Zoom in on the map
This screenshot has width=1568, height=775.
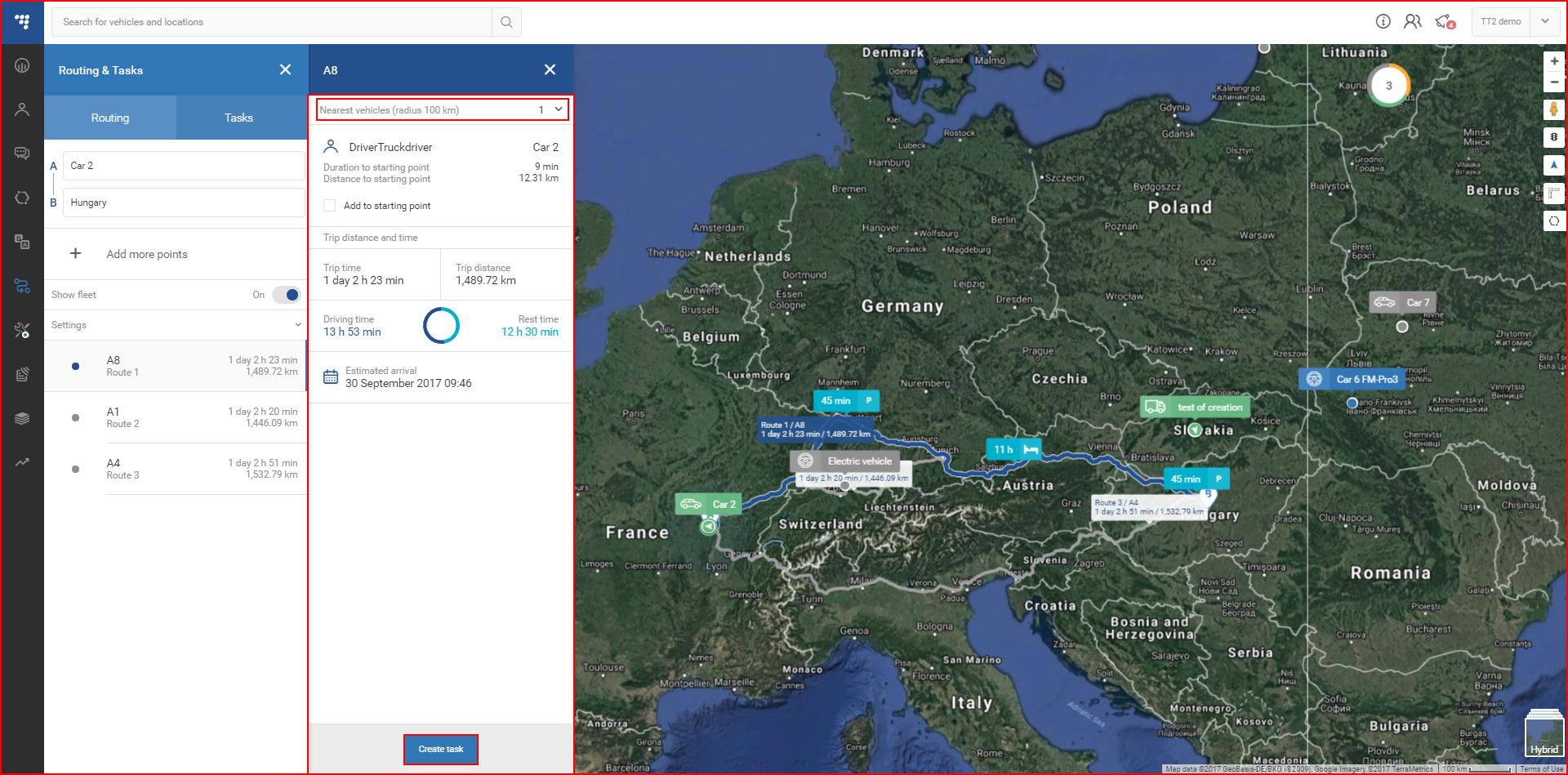1554,61
